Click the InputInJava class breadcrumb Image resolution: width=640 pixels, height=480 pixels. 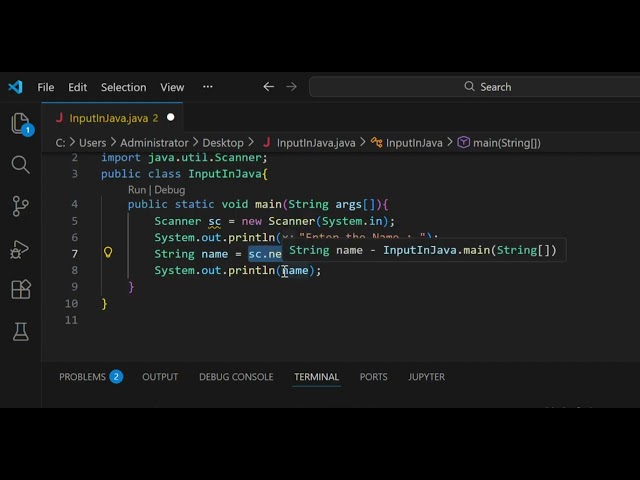pyautogui.click(x=414, y=143)
